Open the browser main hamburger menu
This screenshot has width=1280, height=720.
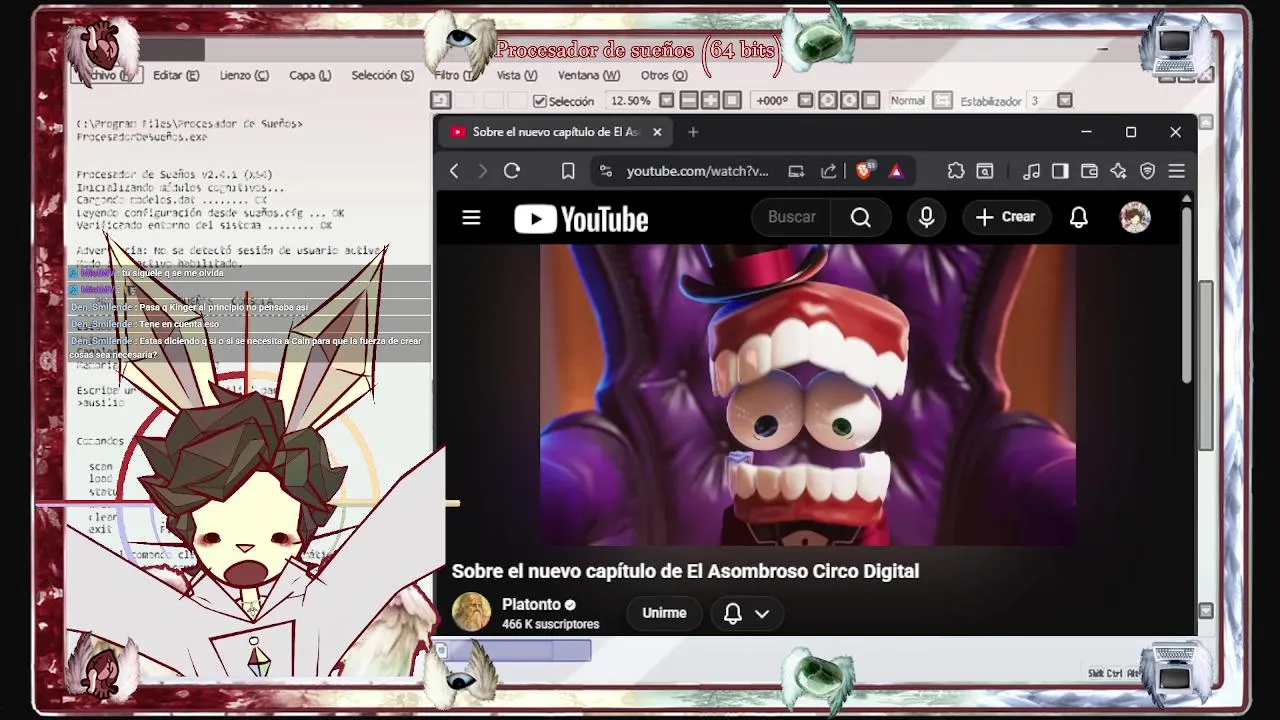click(x=1177, y=171)
